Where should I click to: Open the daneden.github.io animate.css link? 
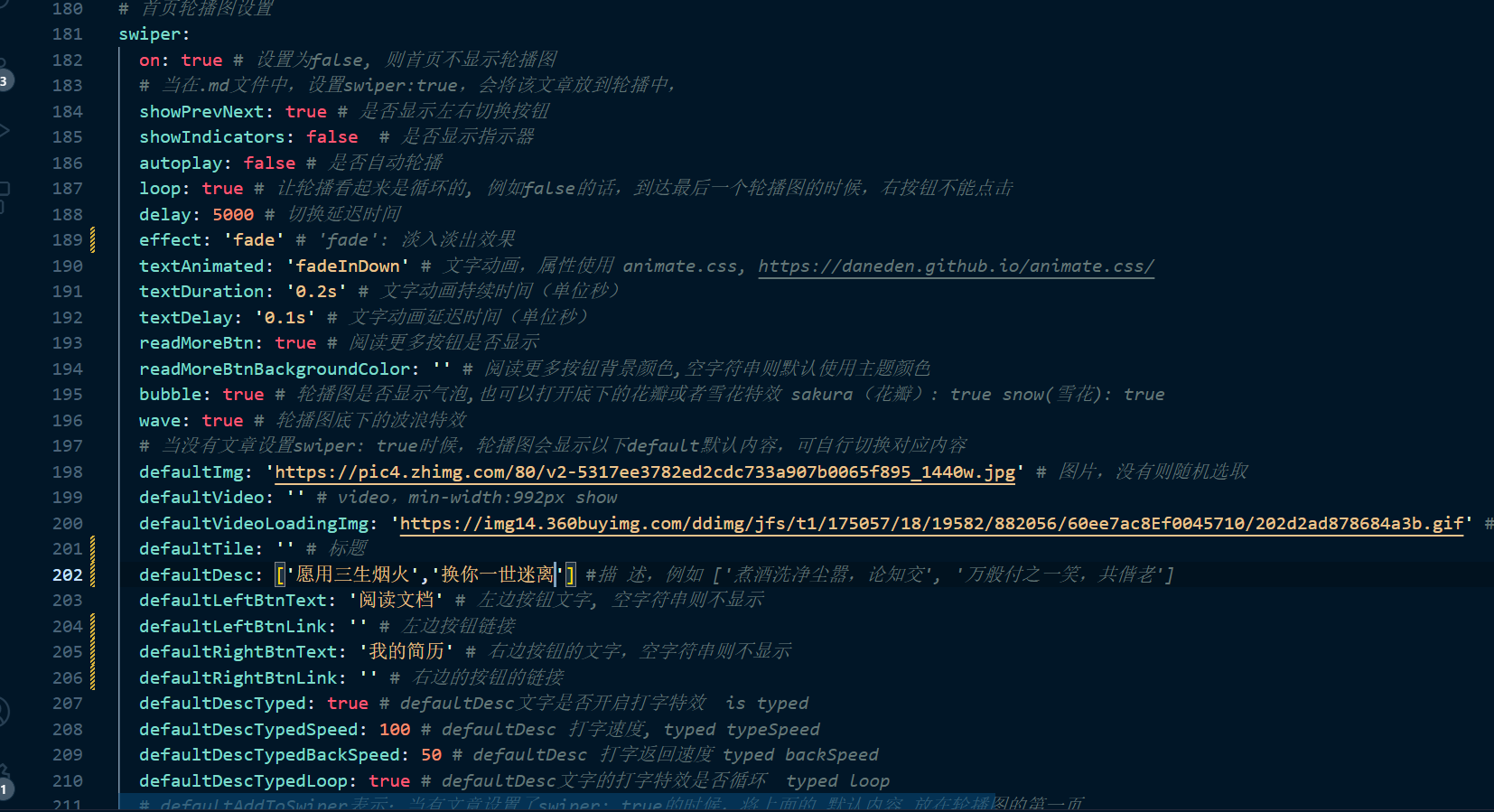(956, 266)
